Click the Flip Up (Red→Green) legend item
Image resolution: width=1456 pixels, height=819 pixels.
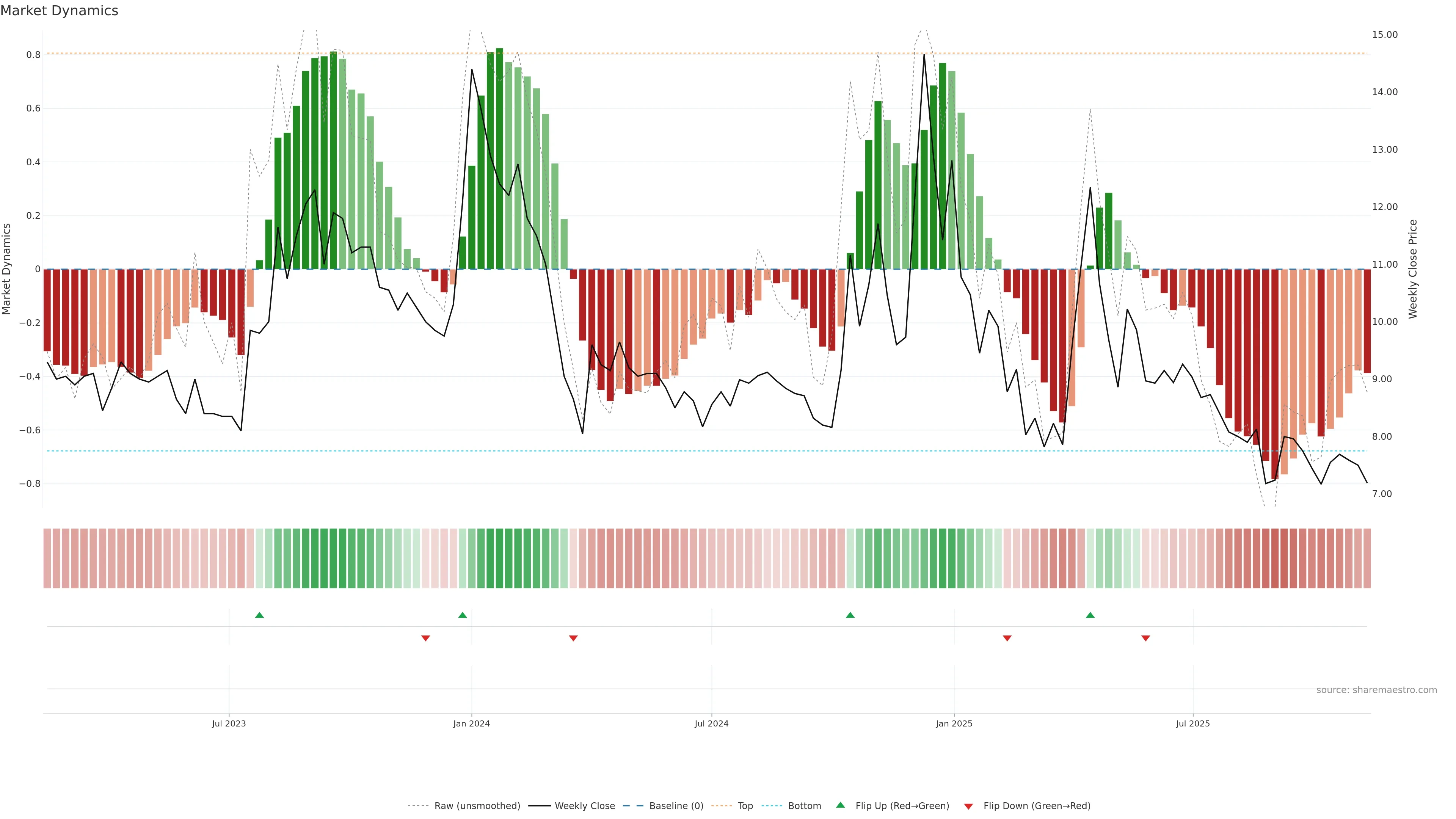(902, 806)
